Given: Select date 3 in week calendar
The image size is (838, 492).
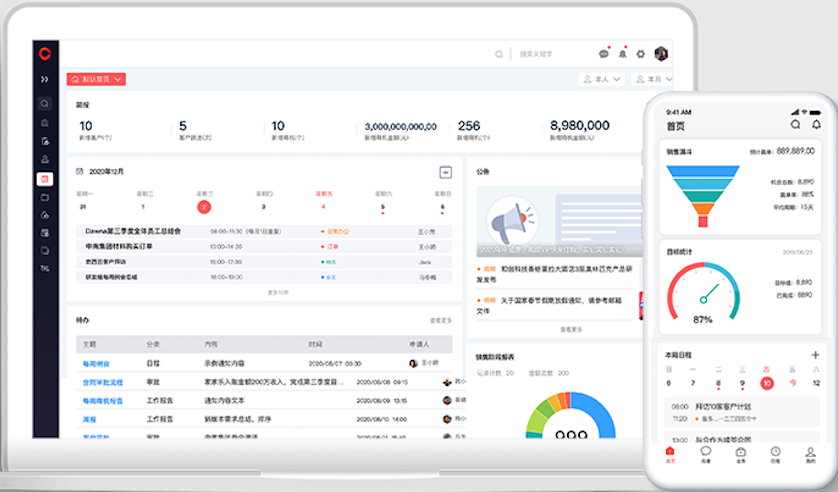Looking at the screenshot, I should point(263,207).
